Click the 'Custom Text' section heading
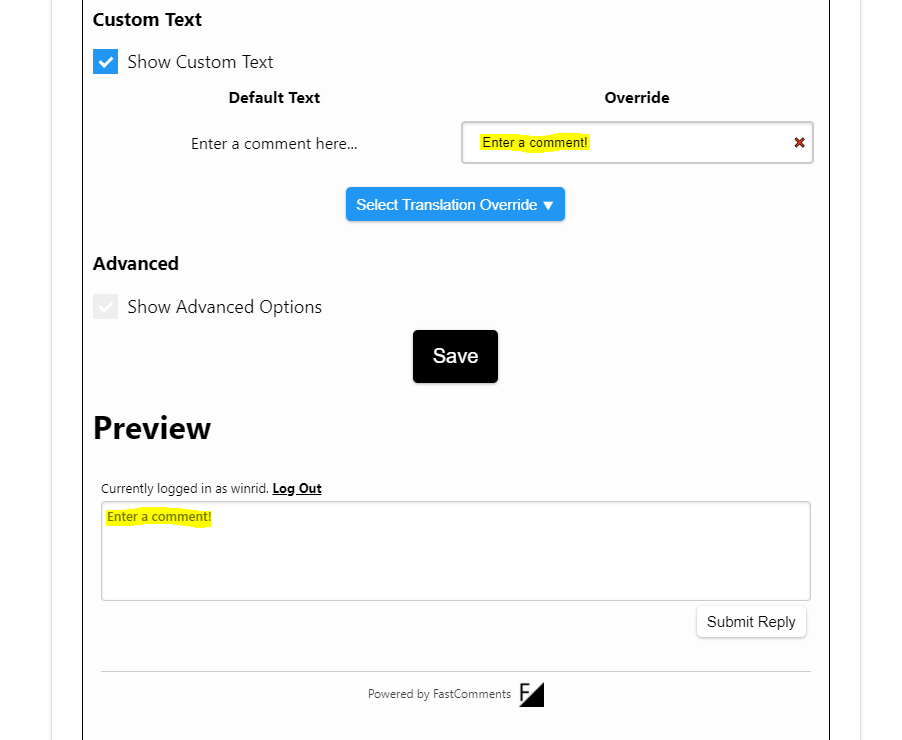The height and width of the screenshot is (740, 902). 147,20
